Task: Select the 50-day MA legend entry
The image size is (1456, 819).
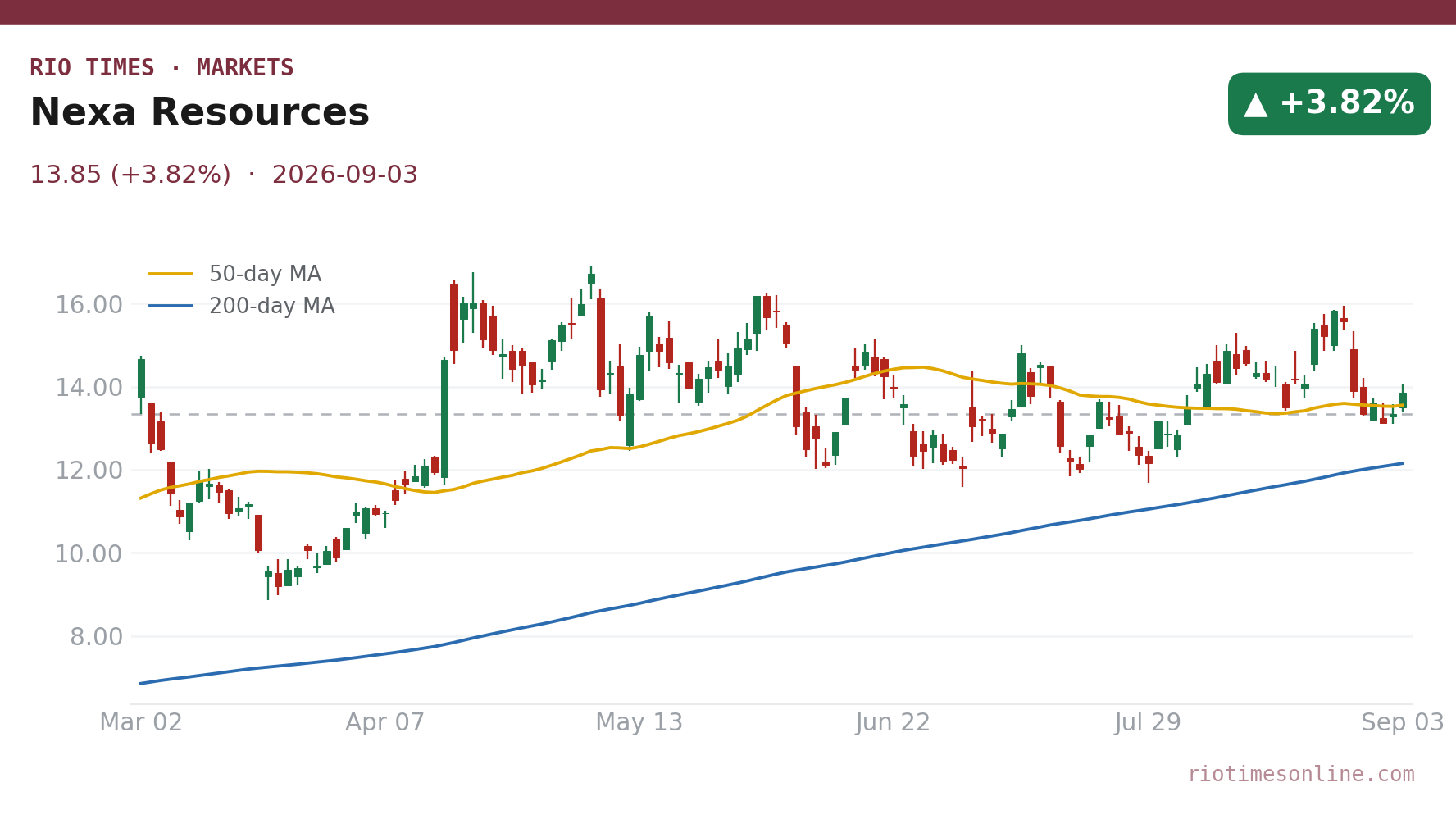Action: (235, 275)
